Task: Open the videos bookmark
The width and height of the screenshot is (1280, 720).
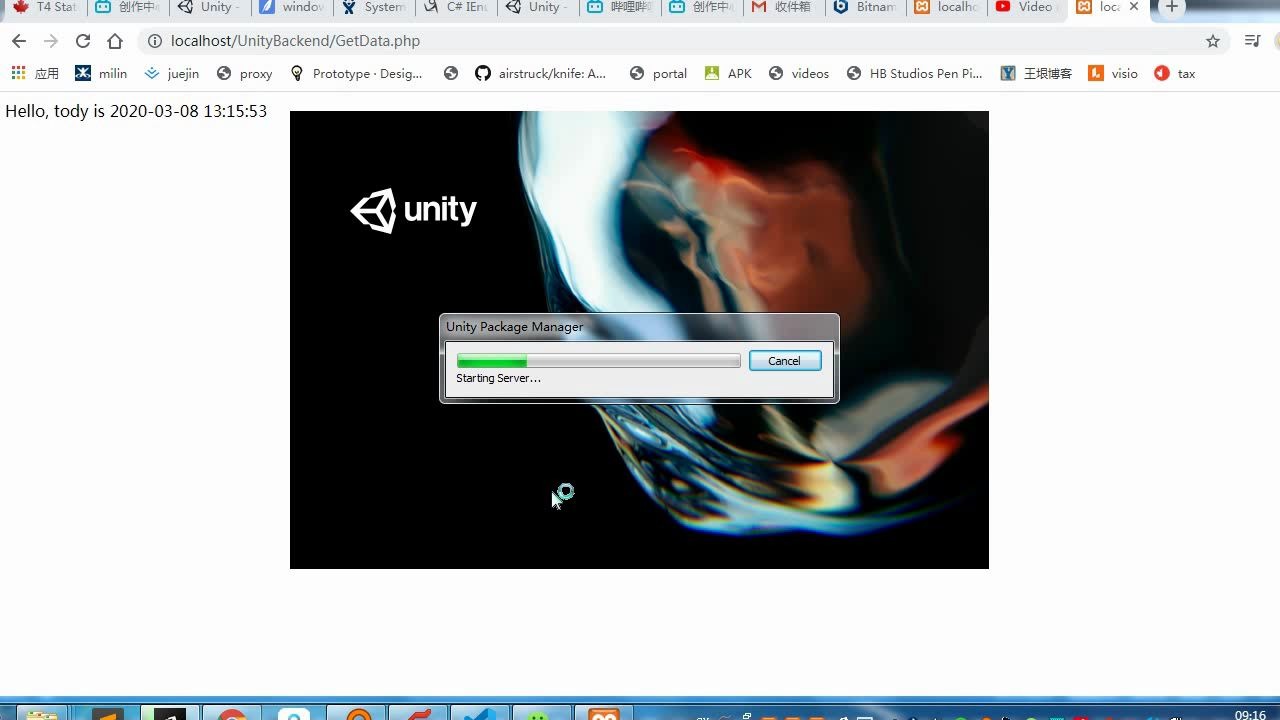Action: (x=799, y=73)
